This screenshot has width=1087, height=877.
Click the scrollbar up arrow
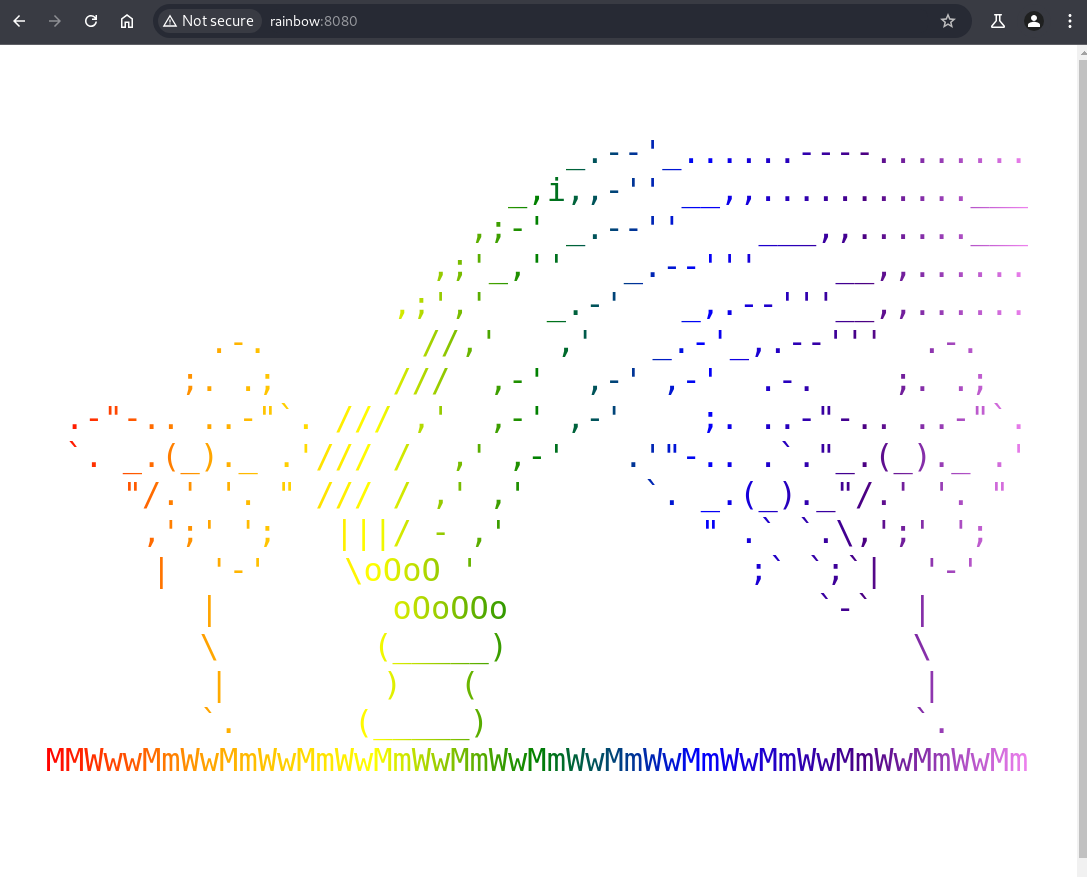pyautogui.click(x=1082, y=51)
